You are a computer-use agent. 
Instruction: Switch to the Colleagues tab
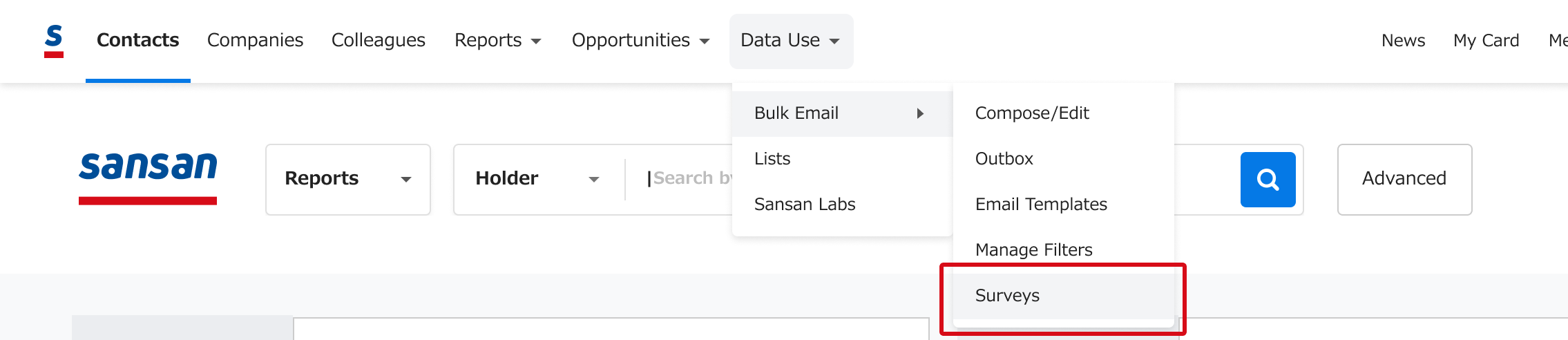coord(378,40)
